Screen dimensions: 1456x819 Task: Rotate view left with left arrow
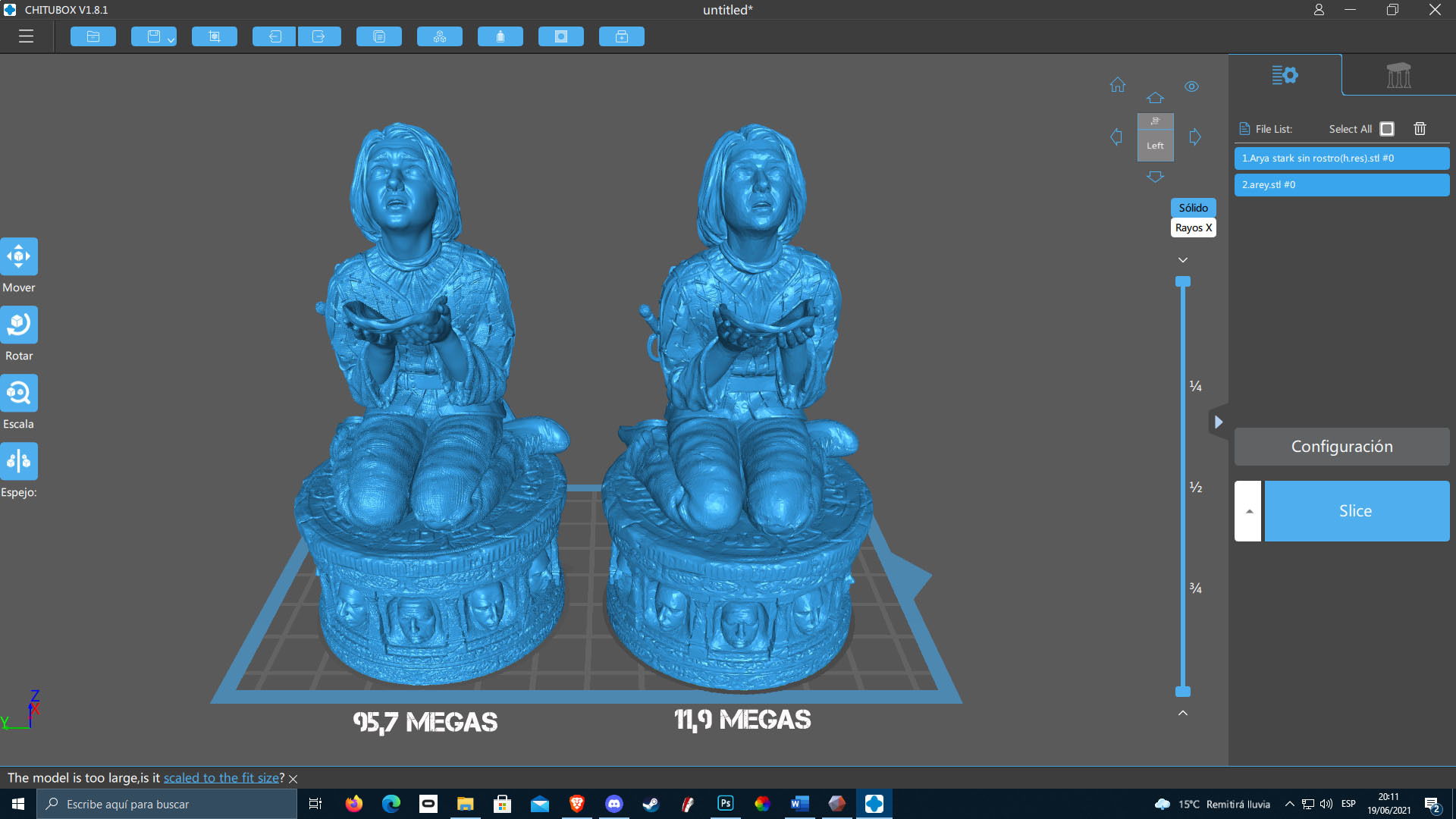[1116, 137]
